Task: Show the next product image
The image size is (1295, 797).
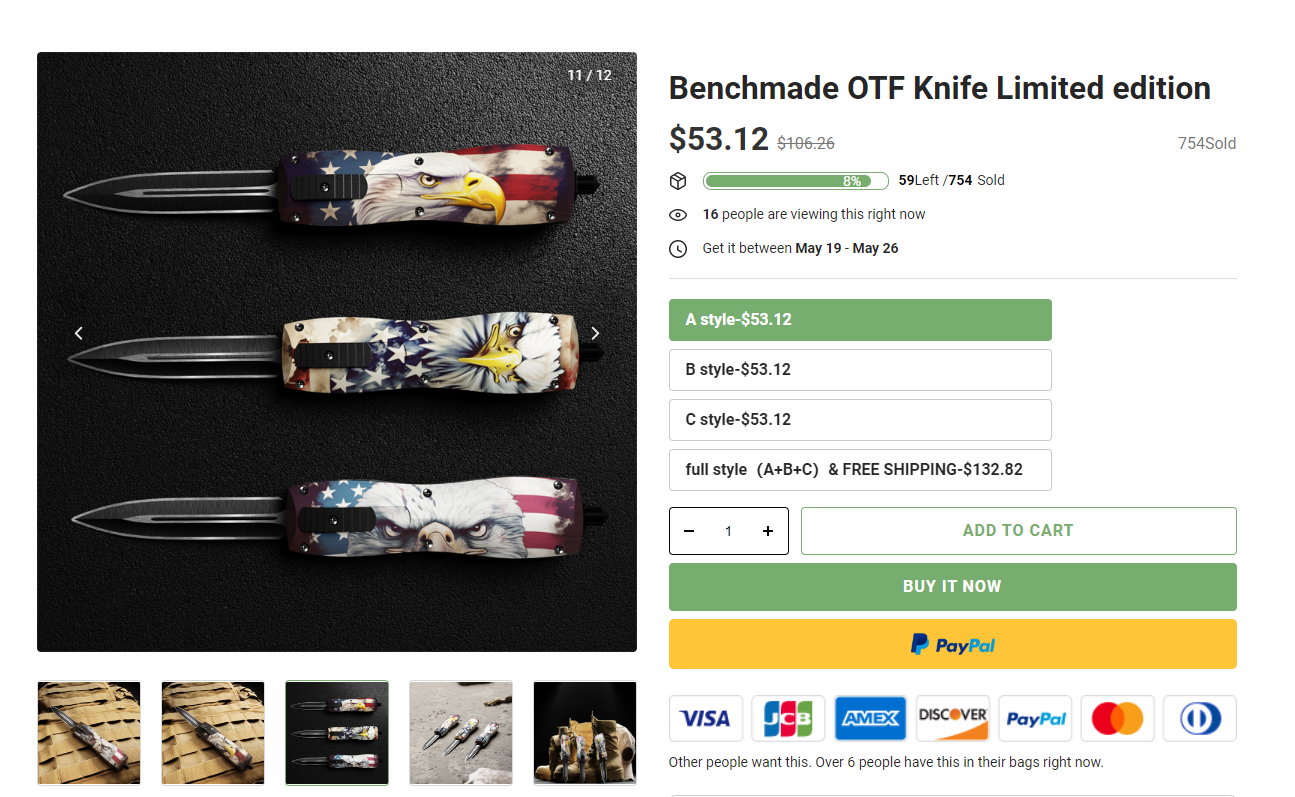Action: (x=595, y=333)
